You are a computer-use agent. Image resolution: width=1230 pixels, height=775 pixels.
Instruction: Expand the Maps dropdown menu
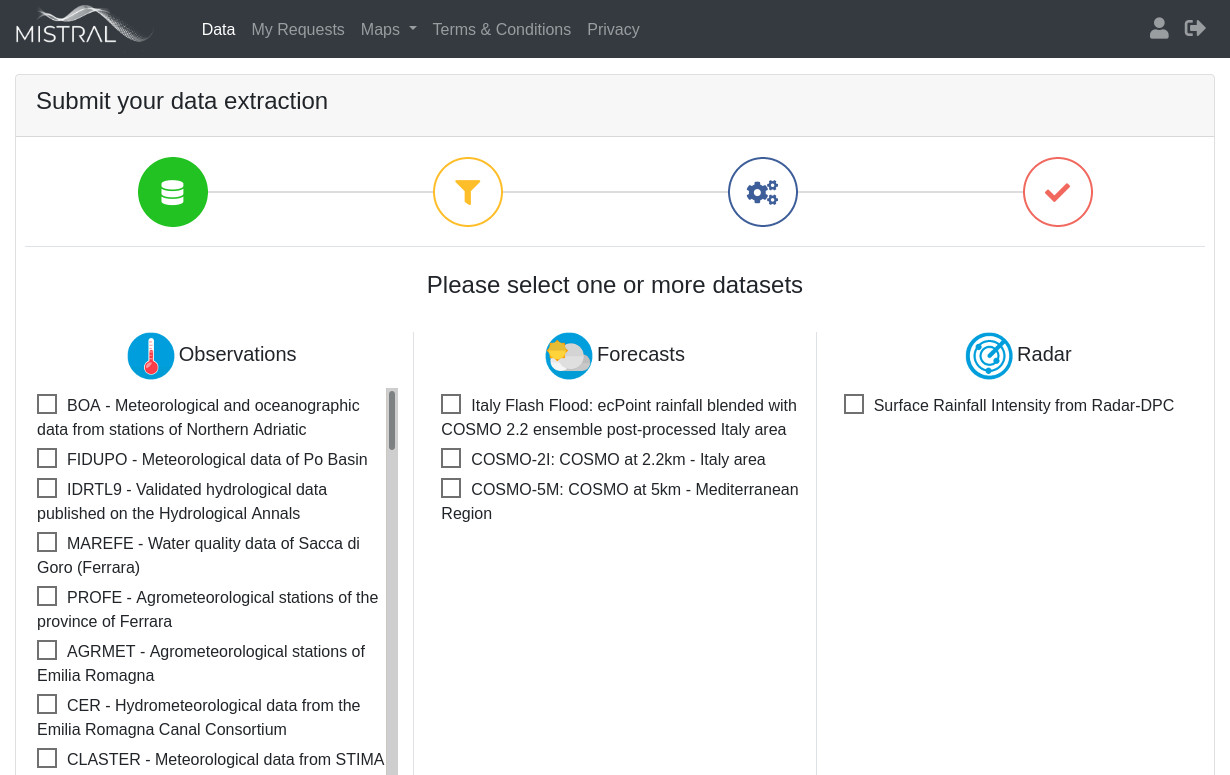388,30
